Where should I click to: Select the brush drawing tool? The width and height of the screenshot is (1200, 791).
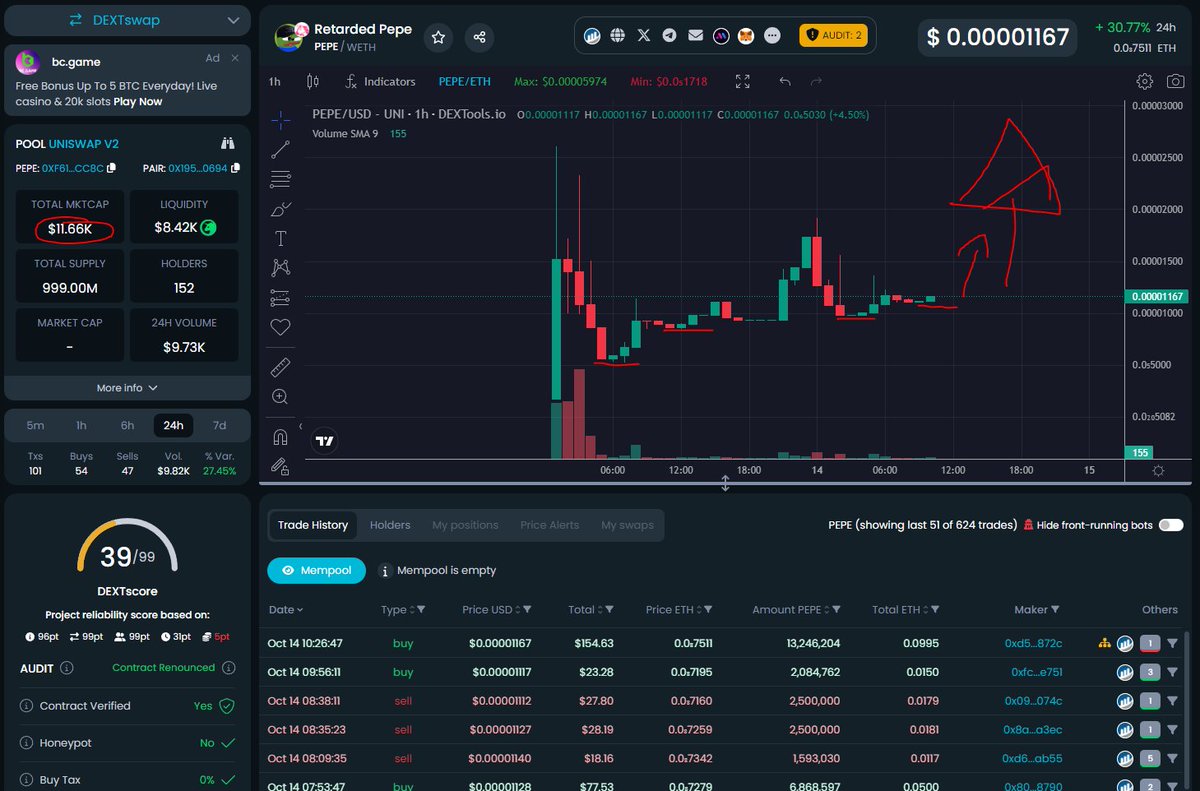pos(281,209)
